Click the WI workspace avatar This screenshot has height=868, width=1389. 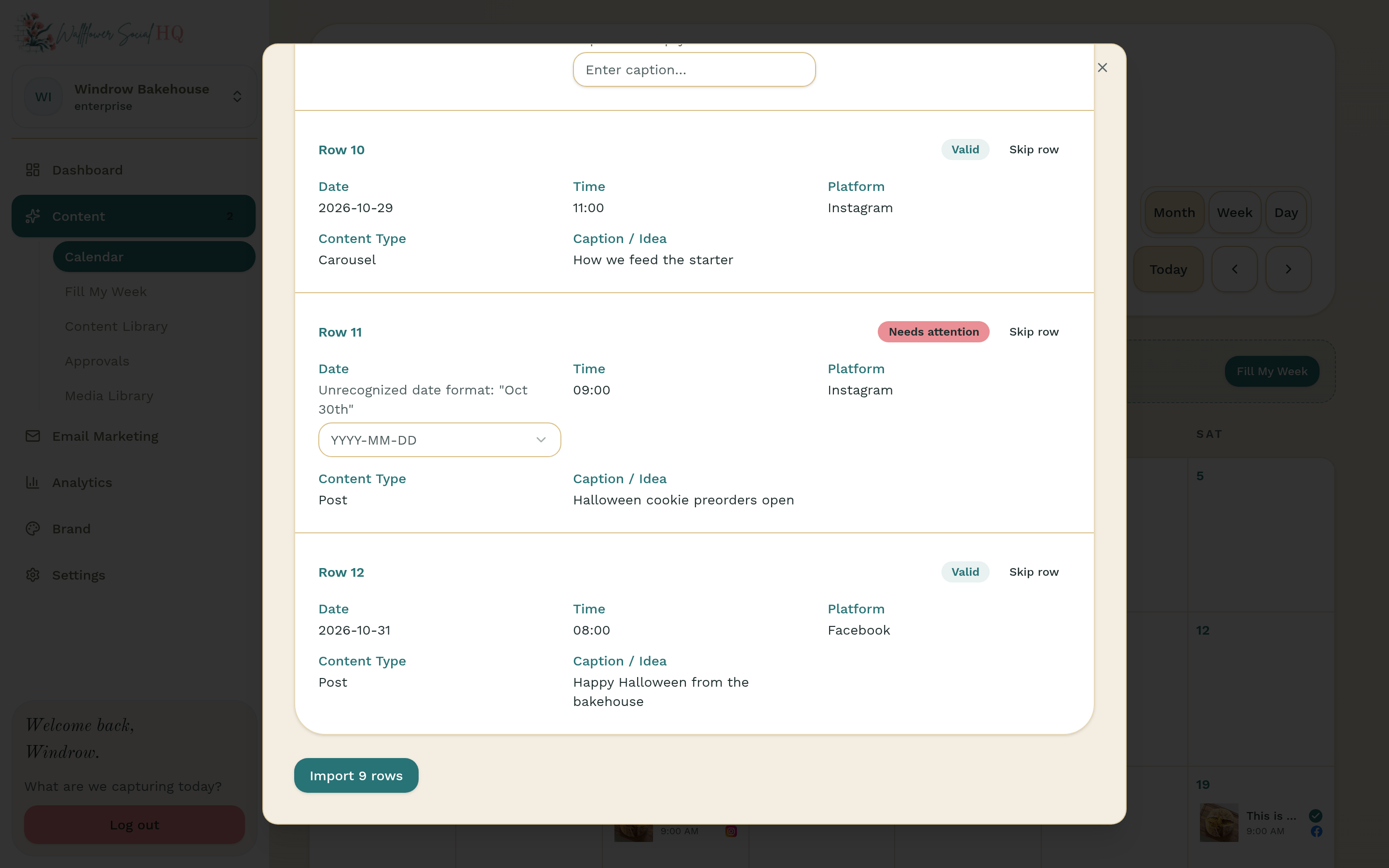43,96
